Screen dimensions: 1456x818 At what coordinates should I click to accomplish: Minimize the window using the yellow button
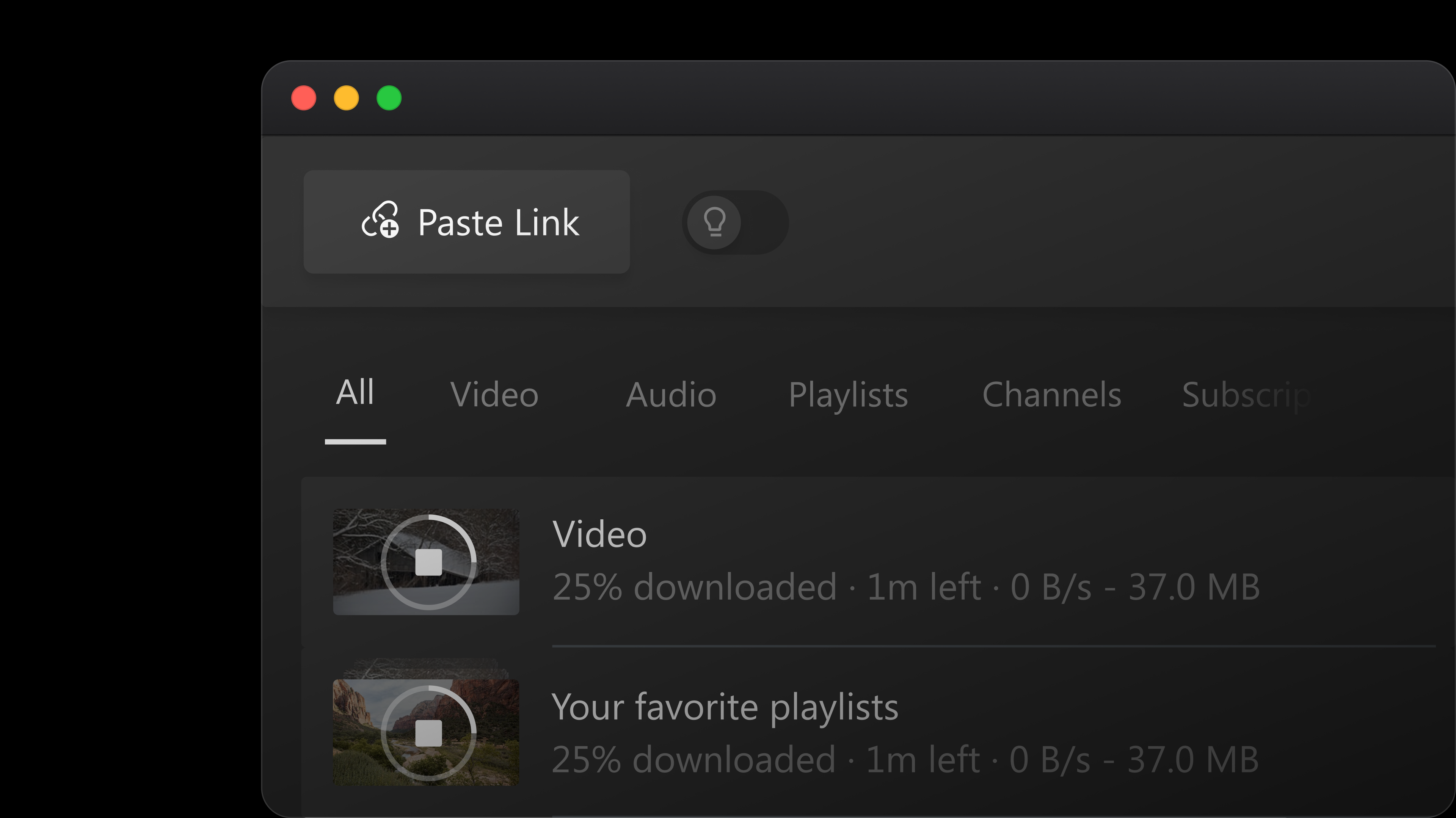[x=347, y=98]
